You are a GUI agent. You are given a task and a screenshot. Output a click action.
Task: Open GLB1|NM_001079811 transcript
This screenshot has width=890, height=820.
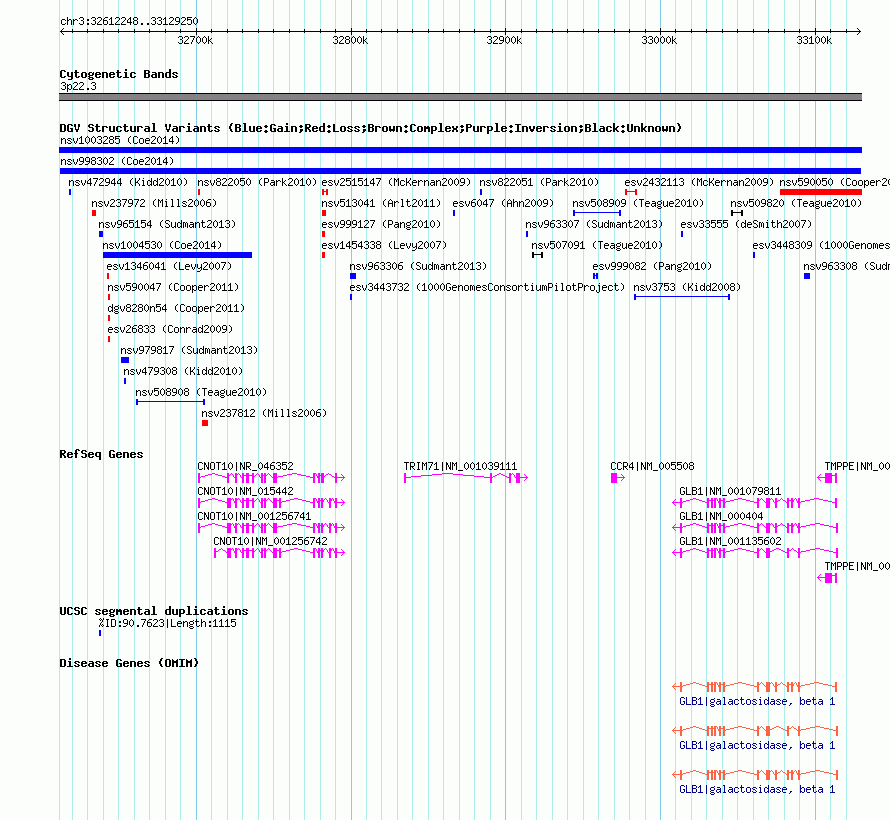730,491
